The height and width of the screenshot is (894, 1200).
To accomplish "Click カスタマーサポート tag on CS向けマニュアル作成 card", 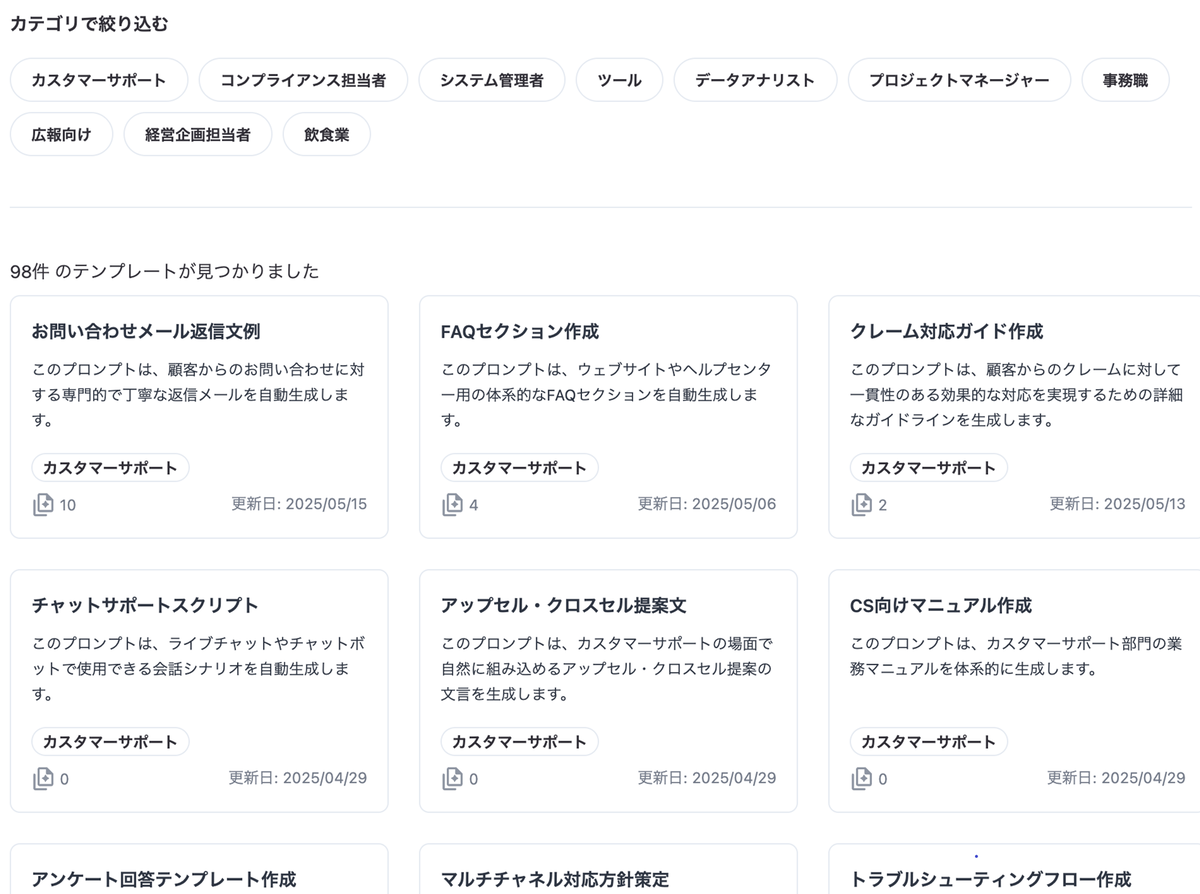I will tap(929, 741).
